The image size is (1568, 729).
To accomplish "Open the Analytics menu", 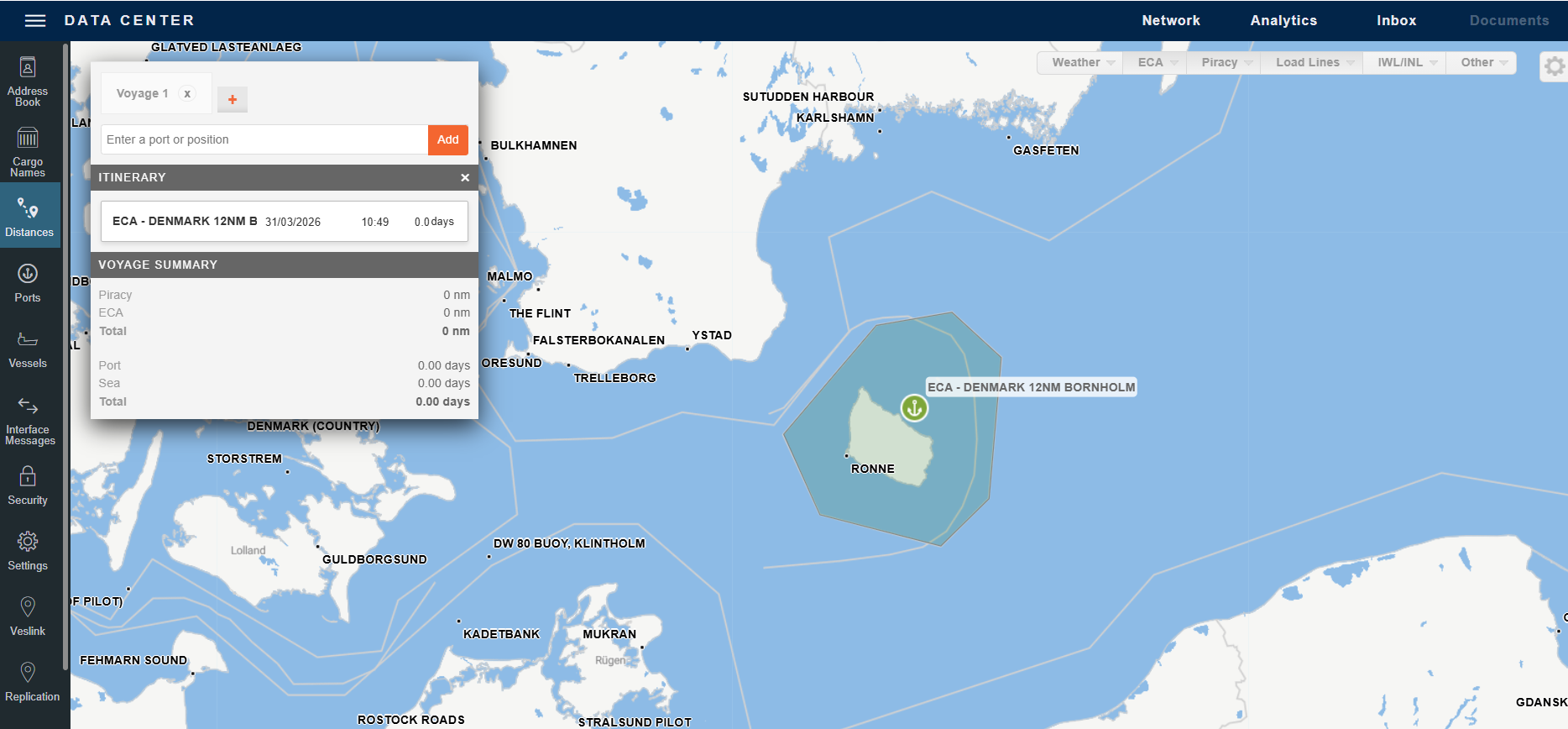I will pos(1283,20).
